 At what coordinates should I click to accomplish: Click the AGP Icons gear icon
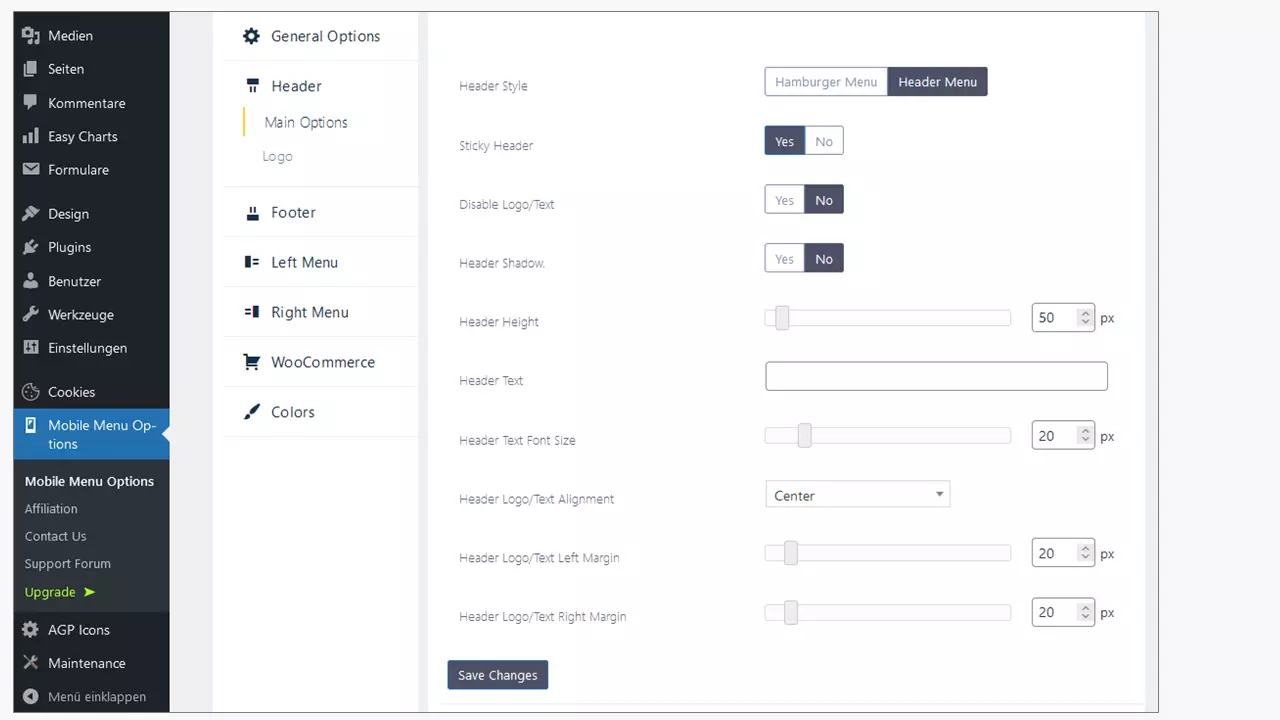coord(31,629)
